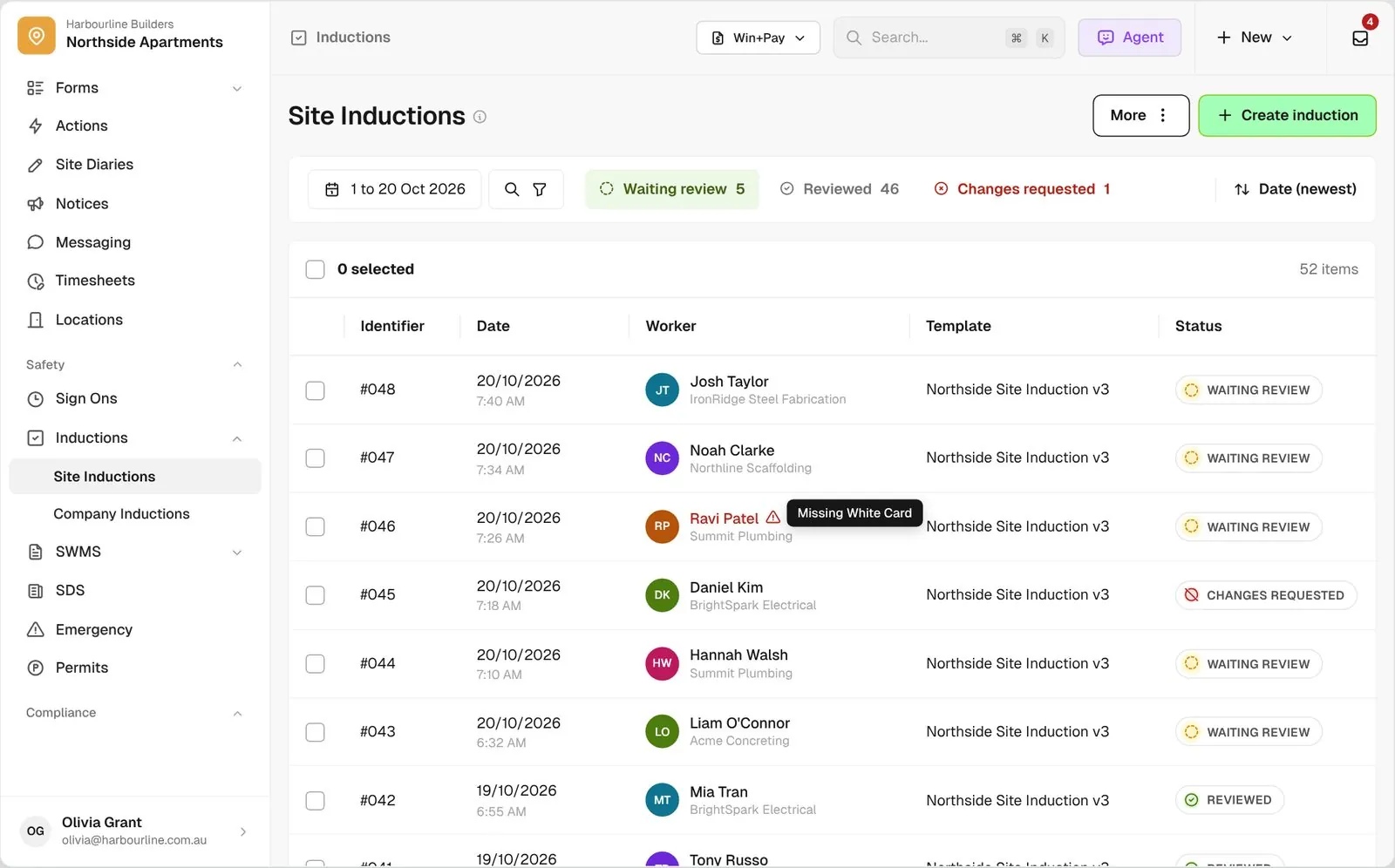Select the Changes requested tab
The image size is (1395, 868).
[1022, 189]
